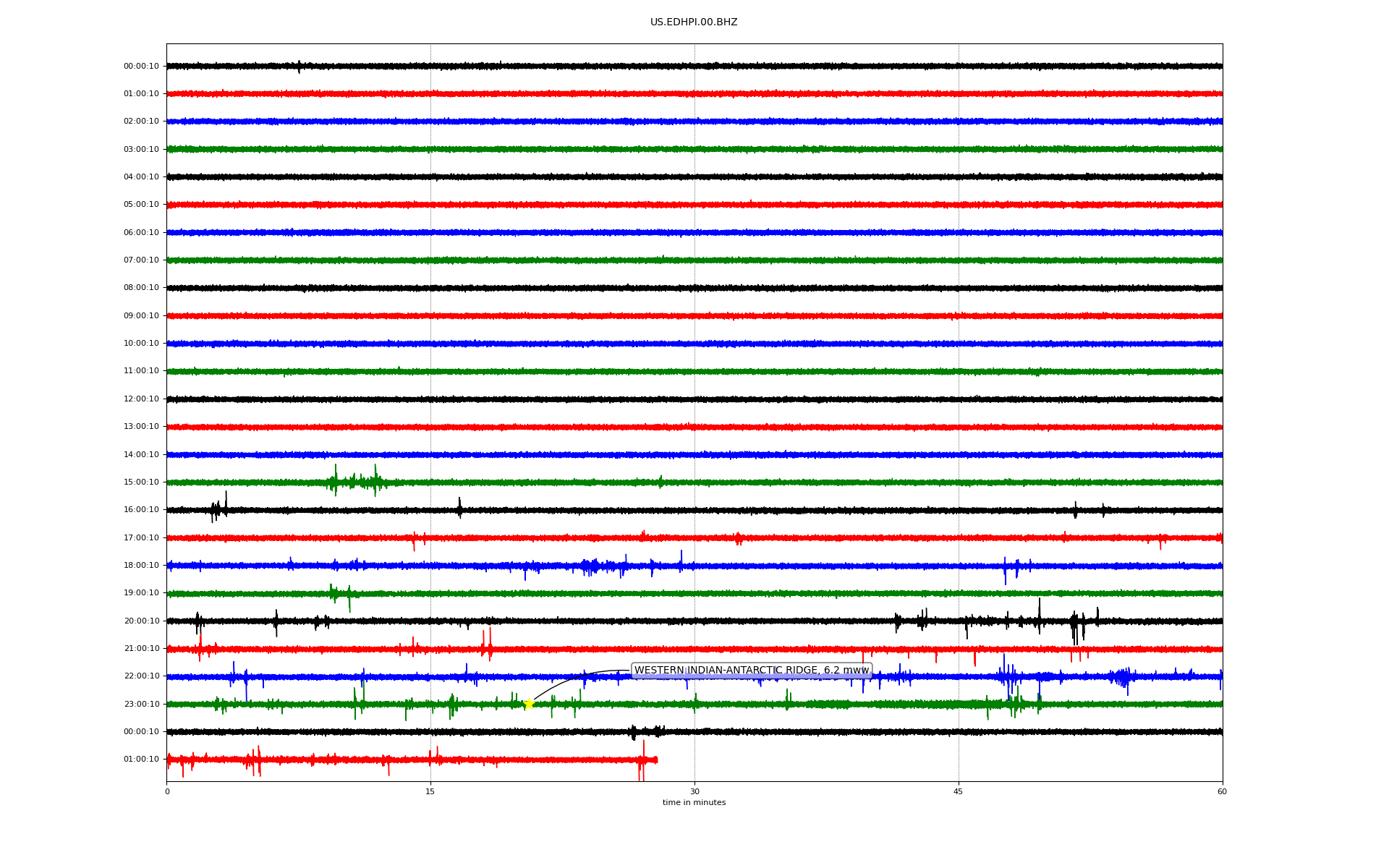Screen dimensions: 1389x868
Task: Select the 15:00:10 time label
Action: pos(141,482)
